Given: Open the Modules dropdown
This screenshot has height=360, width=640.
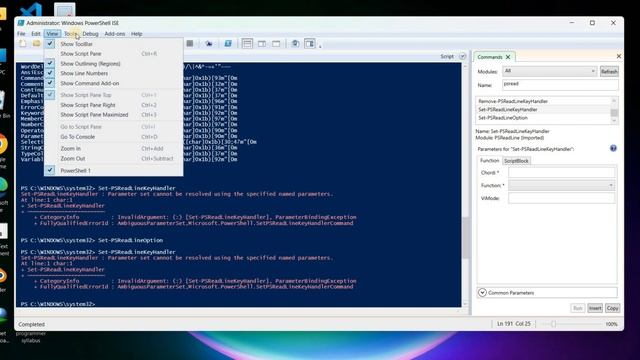Looking at the screenshot, I should tap(549, 71).
